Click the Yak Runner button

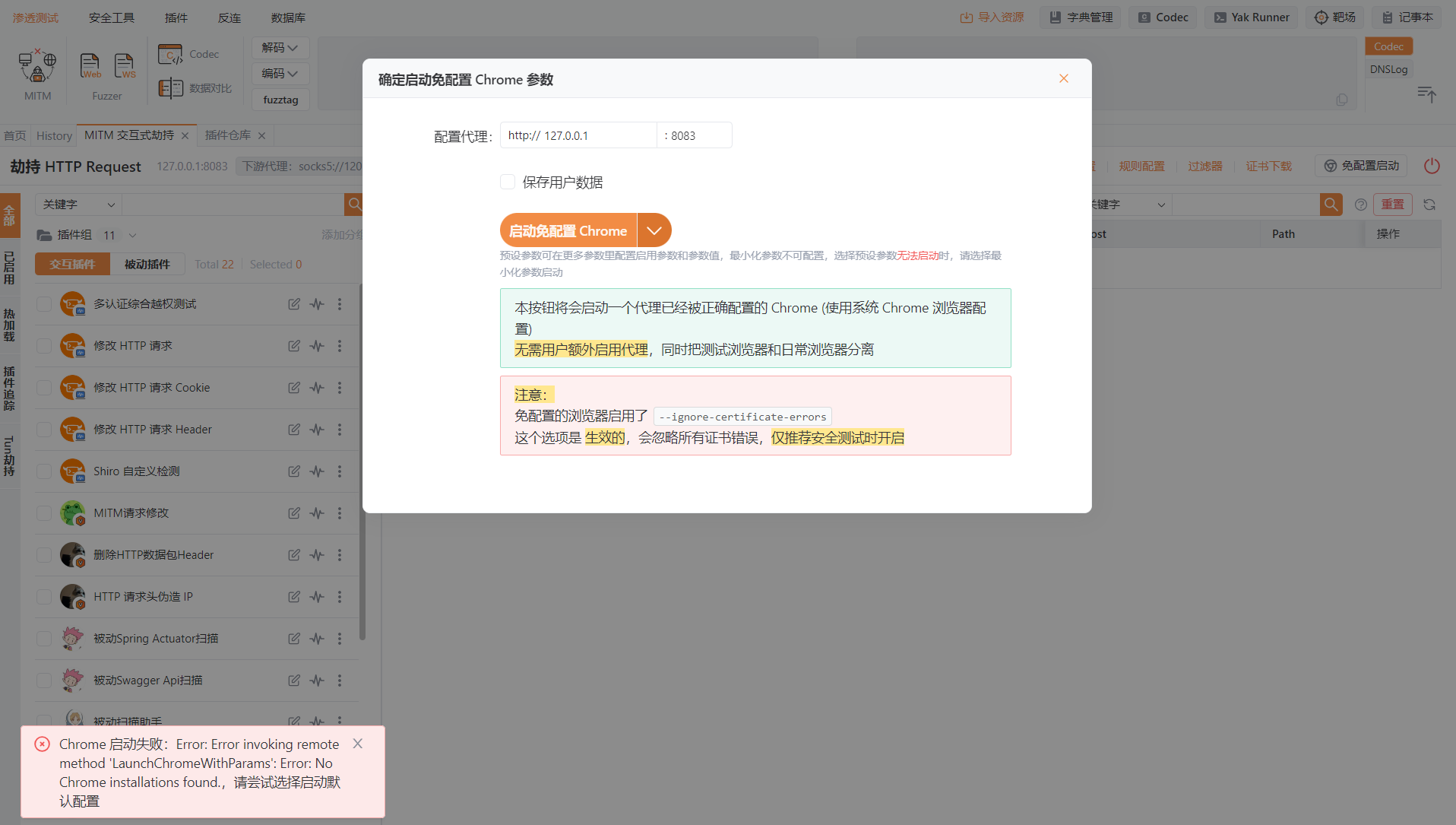1251,17
